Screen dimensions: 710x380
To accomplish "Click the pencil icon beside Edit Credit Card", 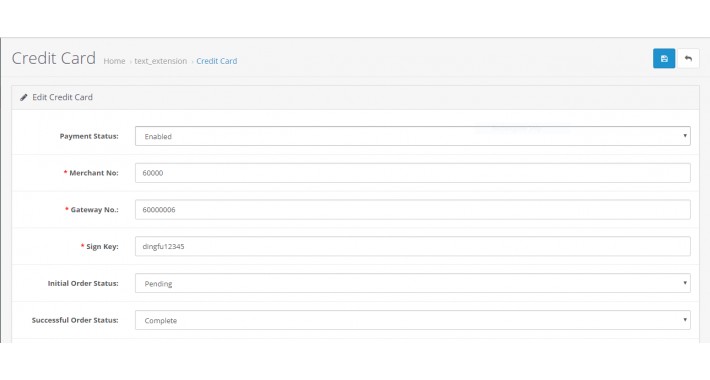I will point(24,97).
